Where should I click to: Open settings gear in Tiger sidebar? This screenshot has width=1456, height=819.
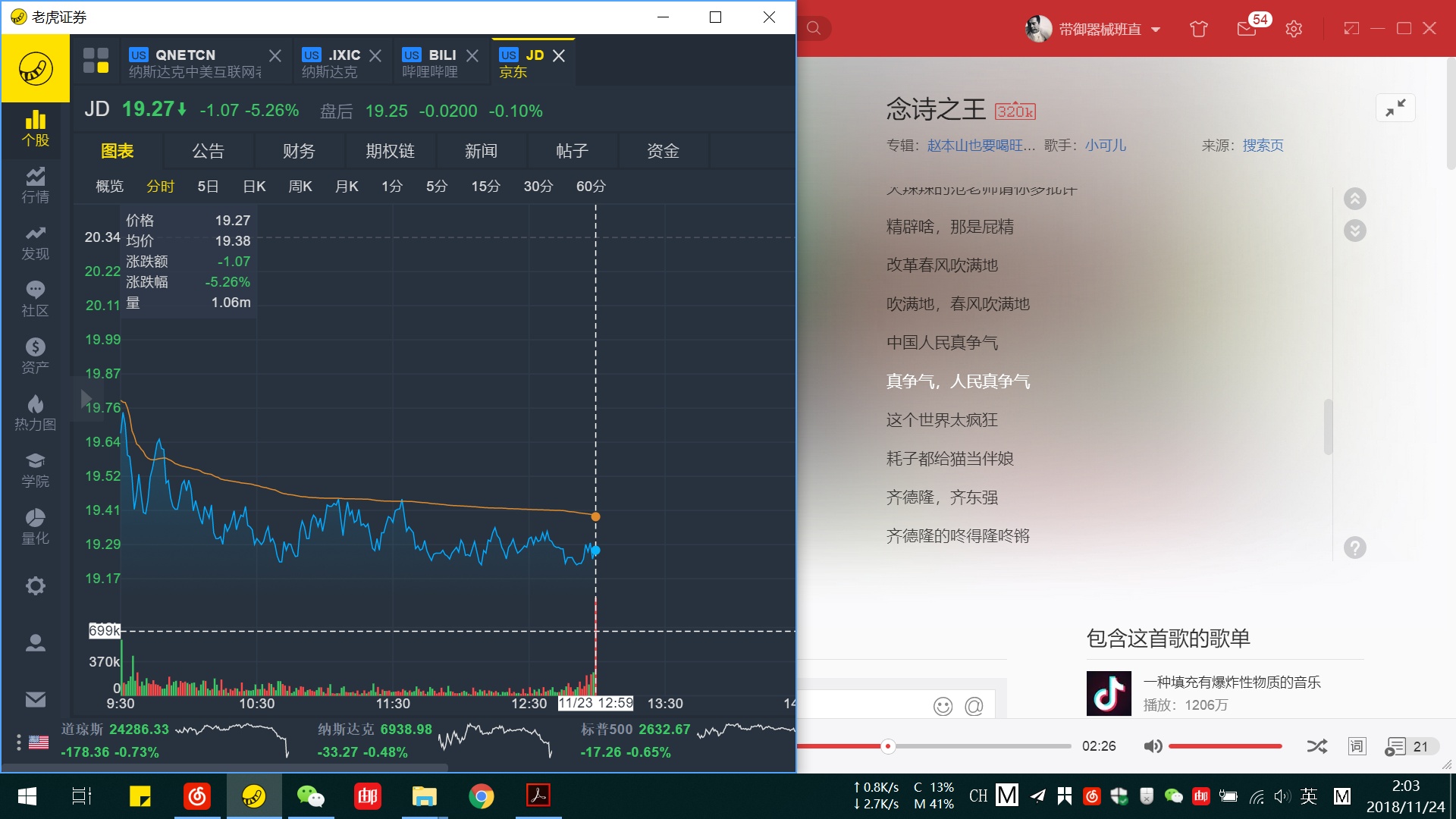(35, 585)
